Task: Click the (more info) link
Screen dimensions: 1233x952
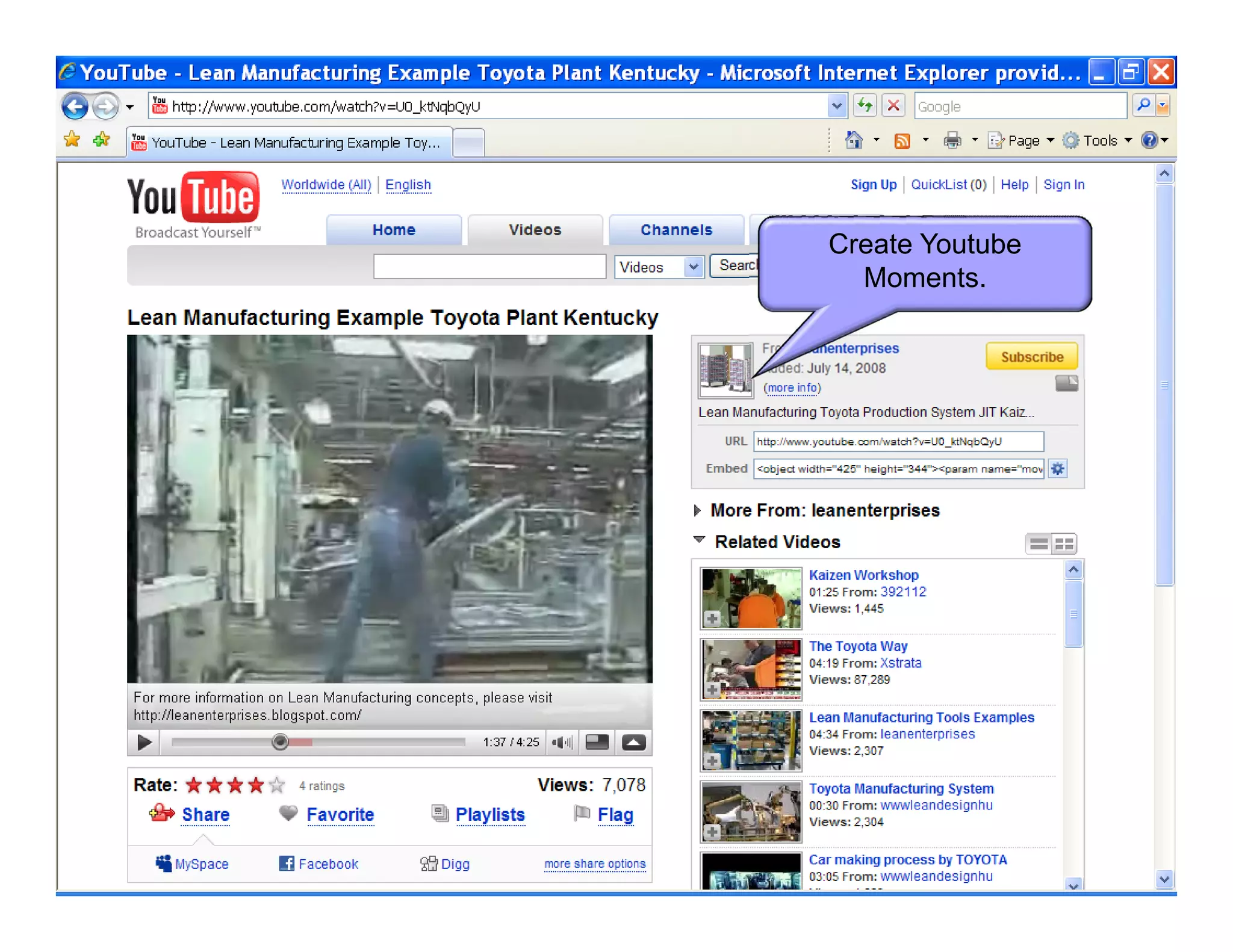Action: tap(792, 388)
